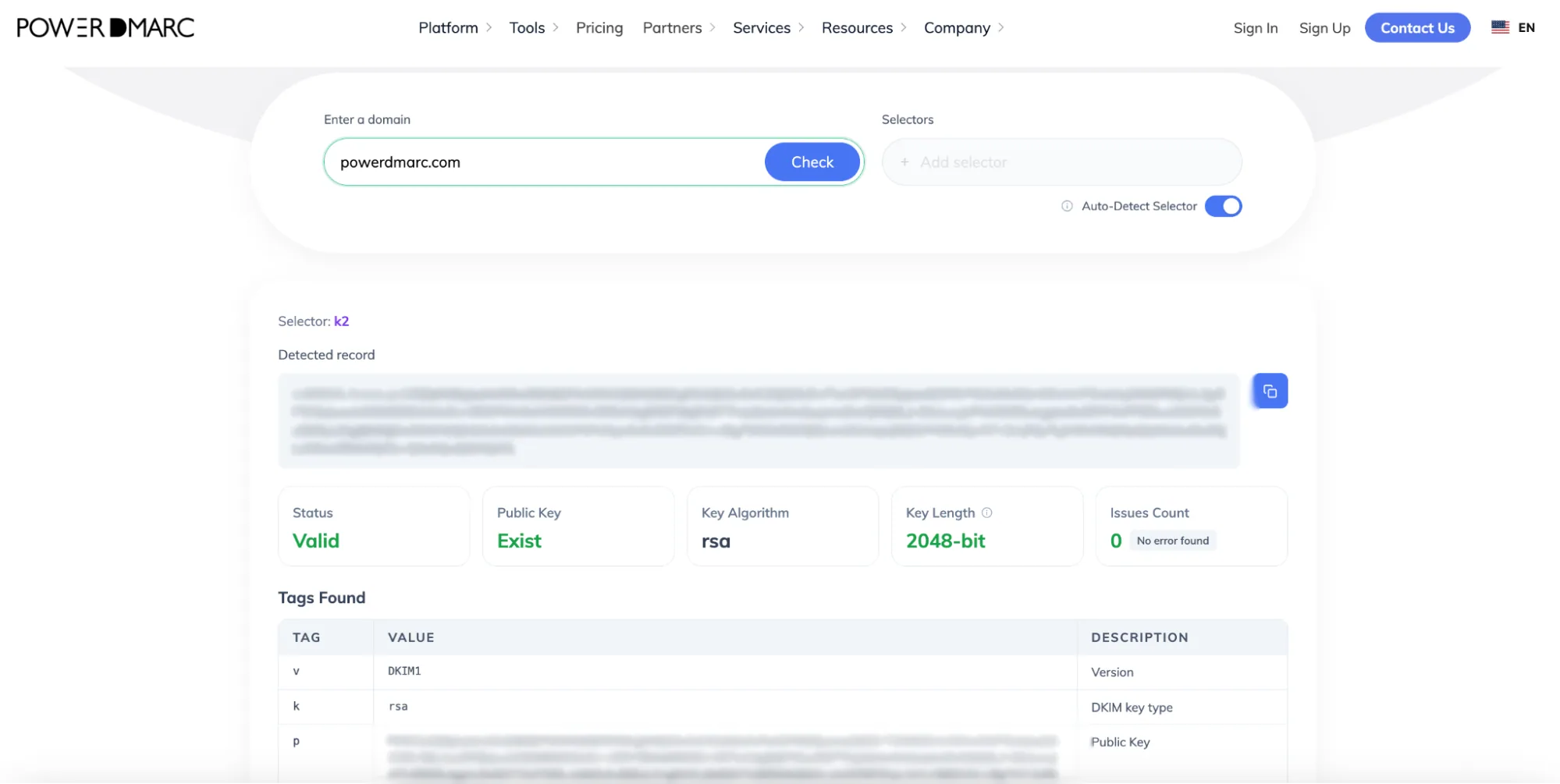Viewport: 1560px width, 784px height.
Task: Expand the Partners menu
Action: point(679,27)
